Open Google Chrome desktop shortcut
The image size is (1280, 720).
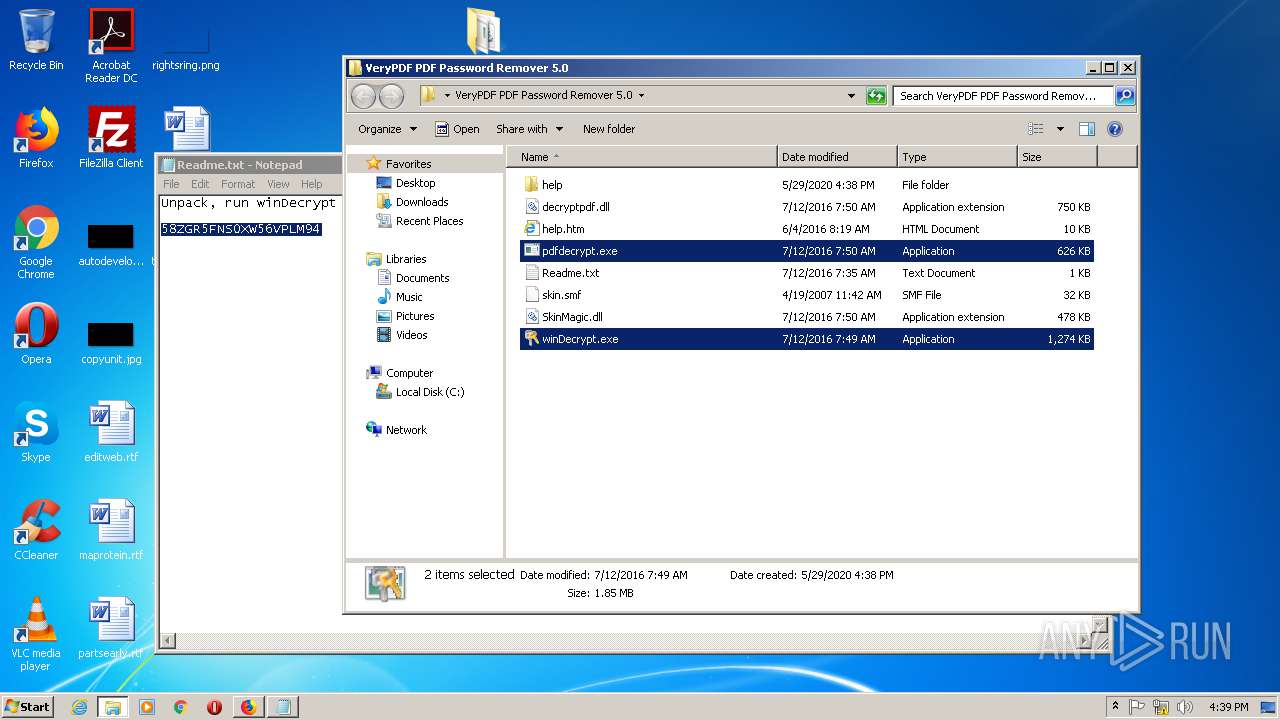(x=36, y=242)
